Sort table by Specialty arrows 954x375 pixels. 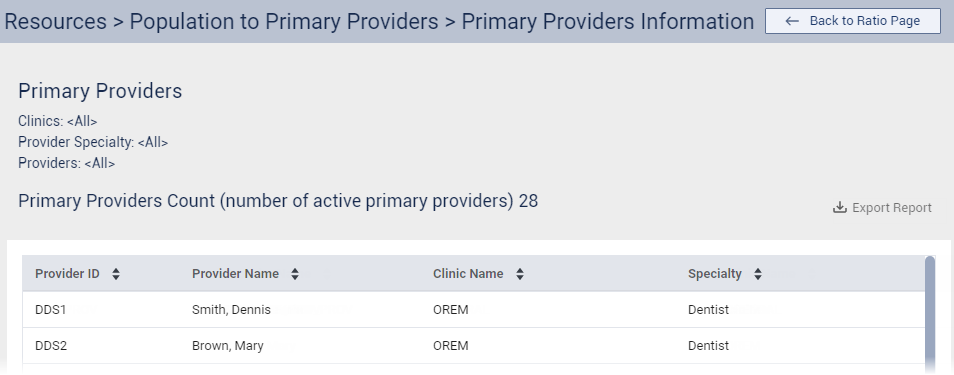(x=757, y=274)
